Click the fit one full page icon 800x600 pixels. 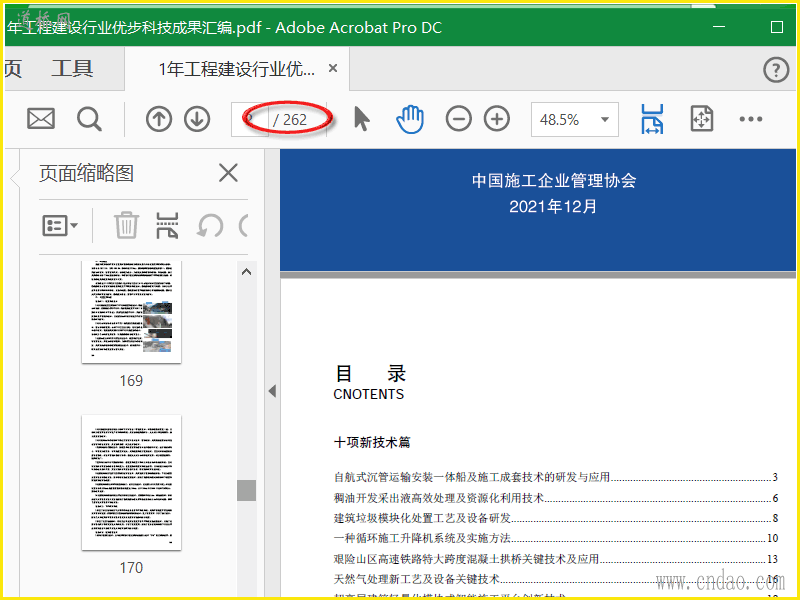[702, 119]
